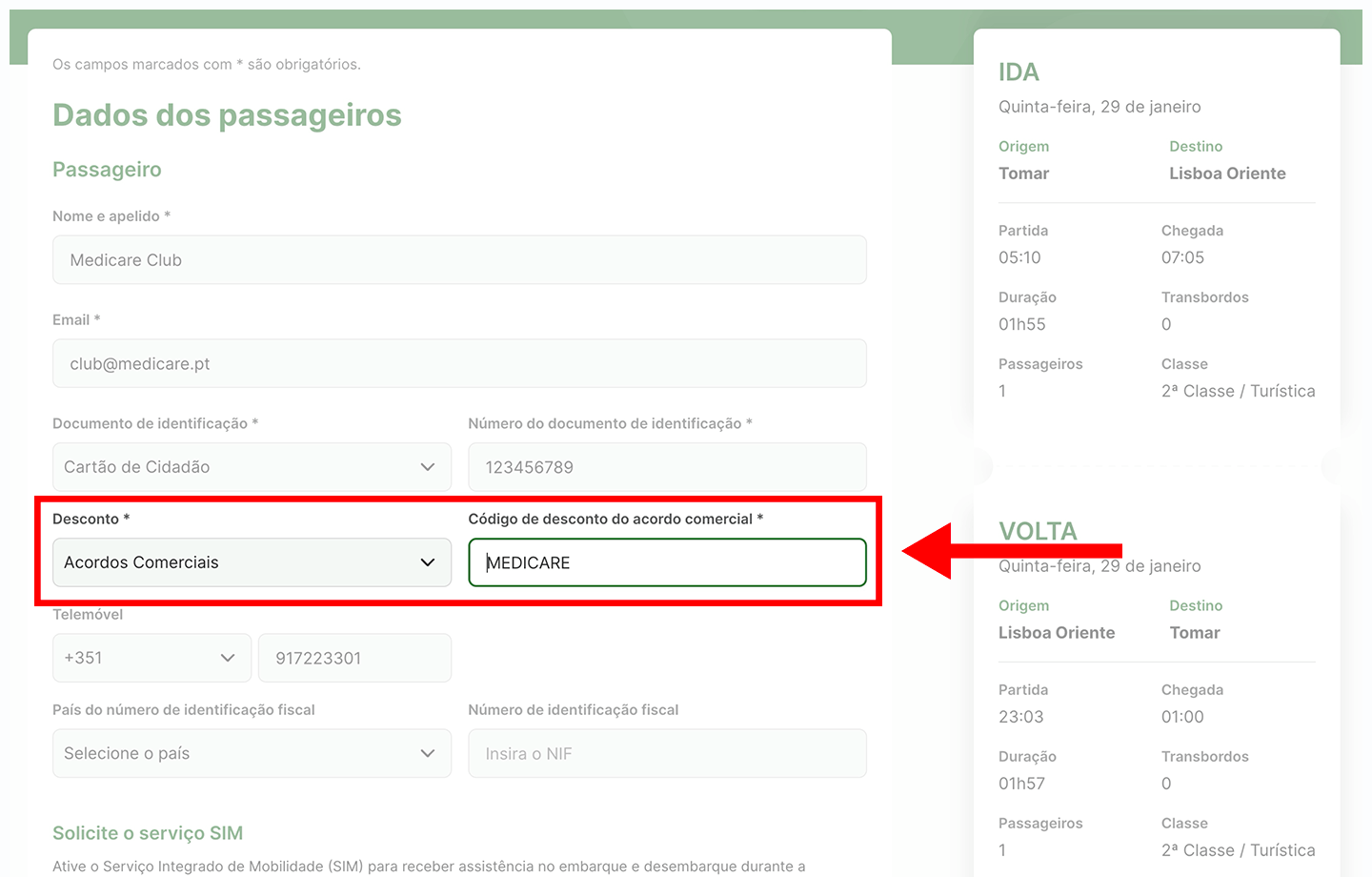The image size is (1372, 877).
Task: Click the Insira o NIF input field
Action: [x=667, y=753]
